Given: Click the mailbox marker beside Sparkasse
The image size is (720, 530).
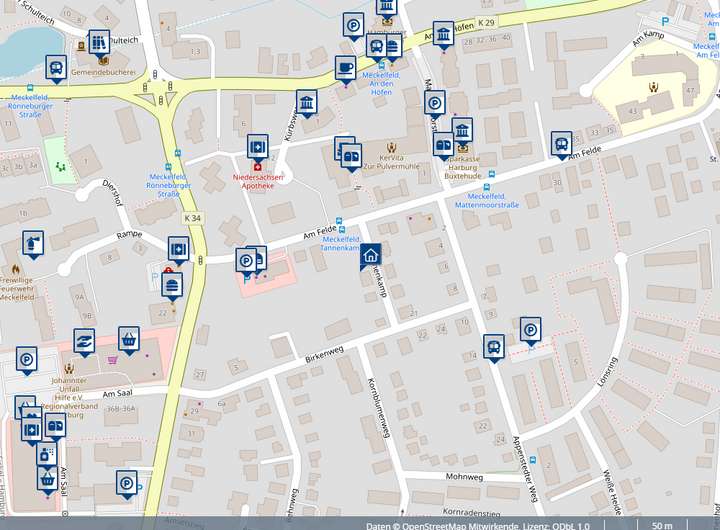Looking at the screenshot, I should coord(443,145).
